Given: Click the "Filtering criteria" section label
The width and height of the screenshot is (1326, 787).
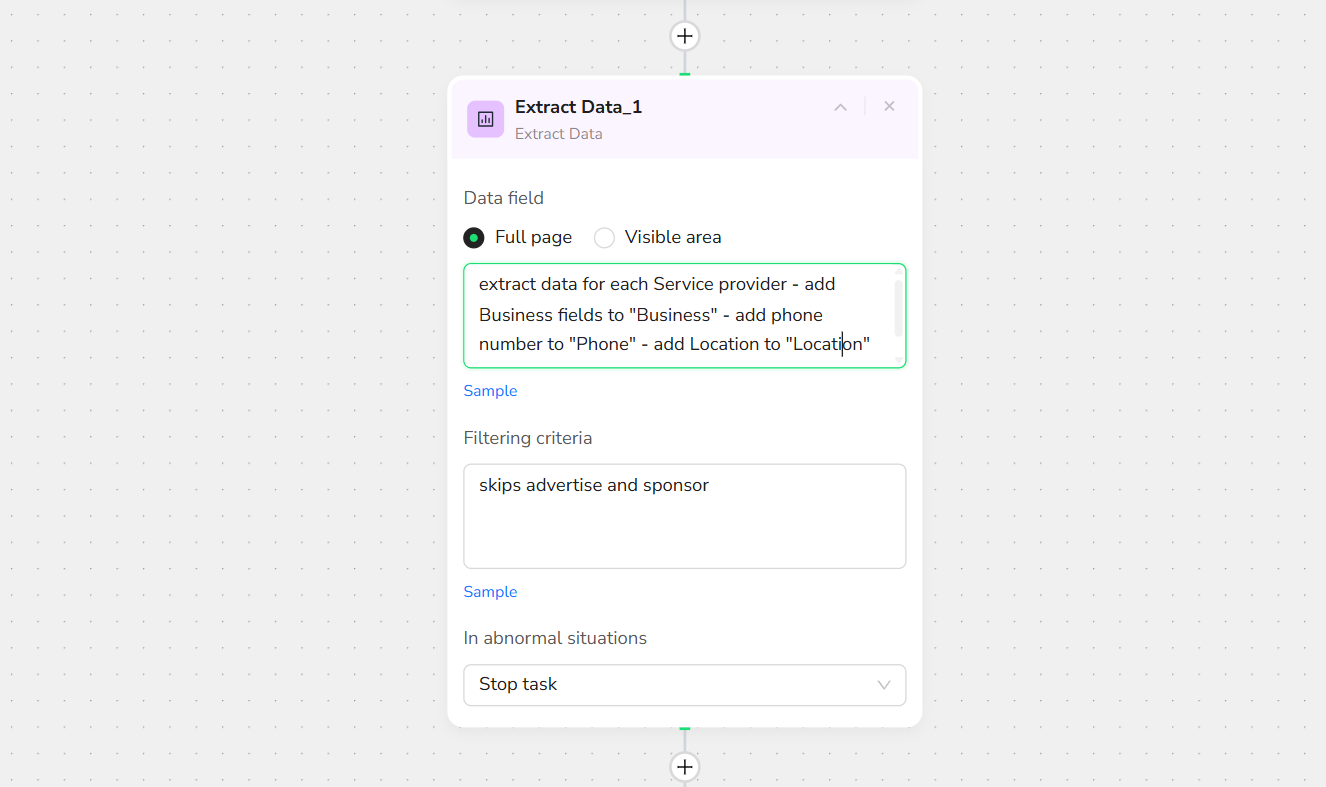Looking at the screenshot, I should [x=528, y=438].
